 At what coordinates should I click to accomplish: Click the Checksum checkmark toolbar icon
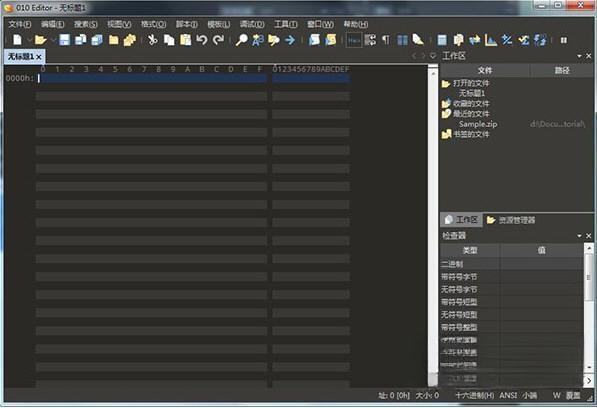coord(524,40)
